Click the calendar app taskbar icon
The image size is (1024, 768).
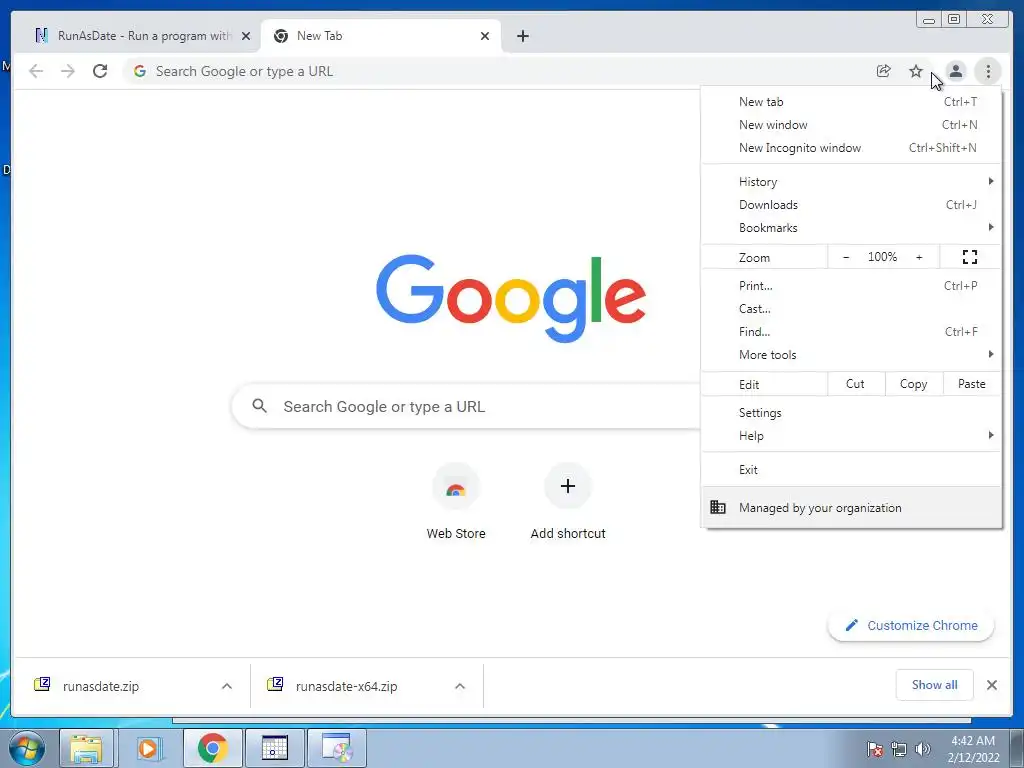[274, 748]
